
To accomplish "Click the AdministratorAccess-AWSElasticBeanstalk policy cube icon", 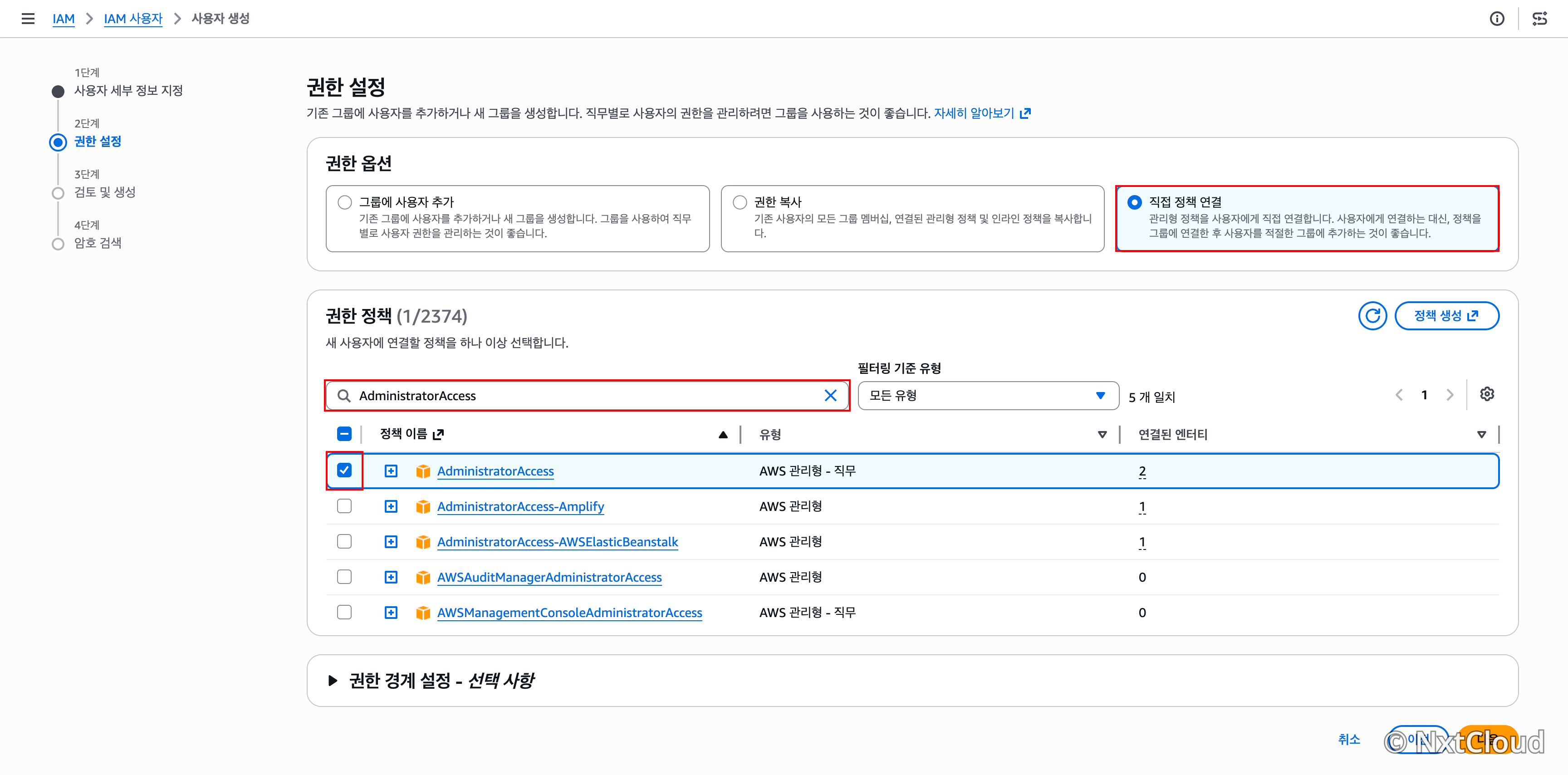I will coord(423,542).
